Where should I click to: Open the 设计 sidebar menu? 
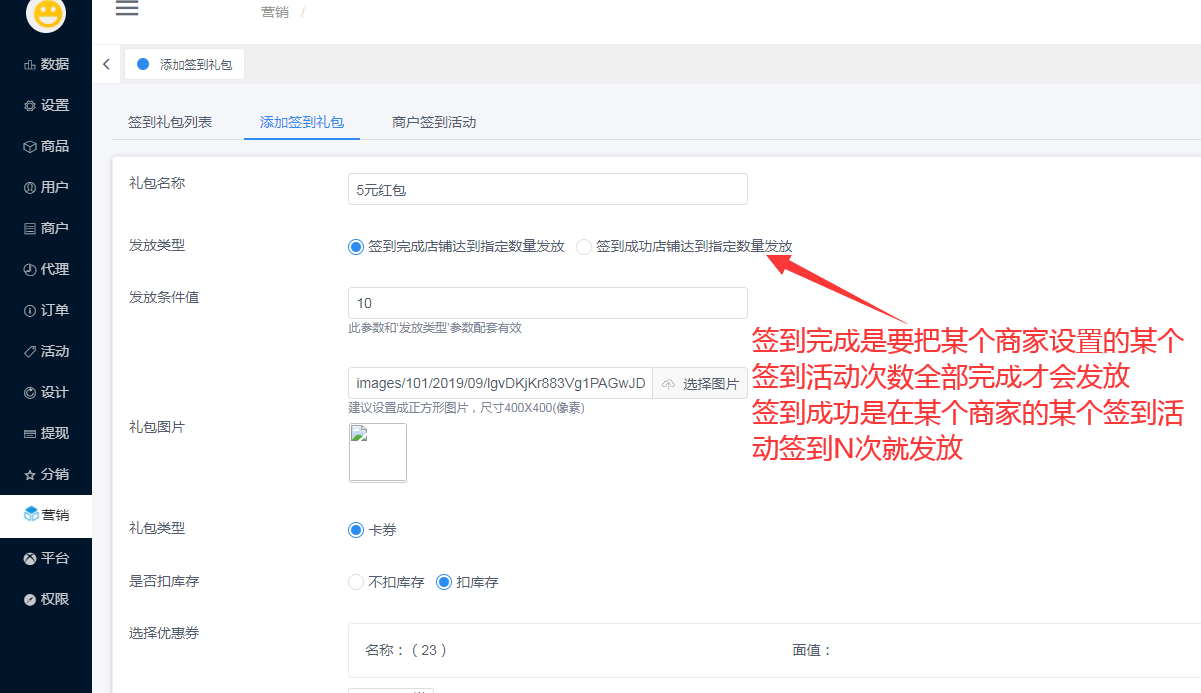point(46,392)
